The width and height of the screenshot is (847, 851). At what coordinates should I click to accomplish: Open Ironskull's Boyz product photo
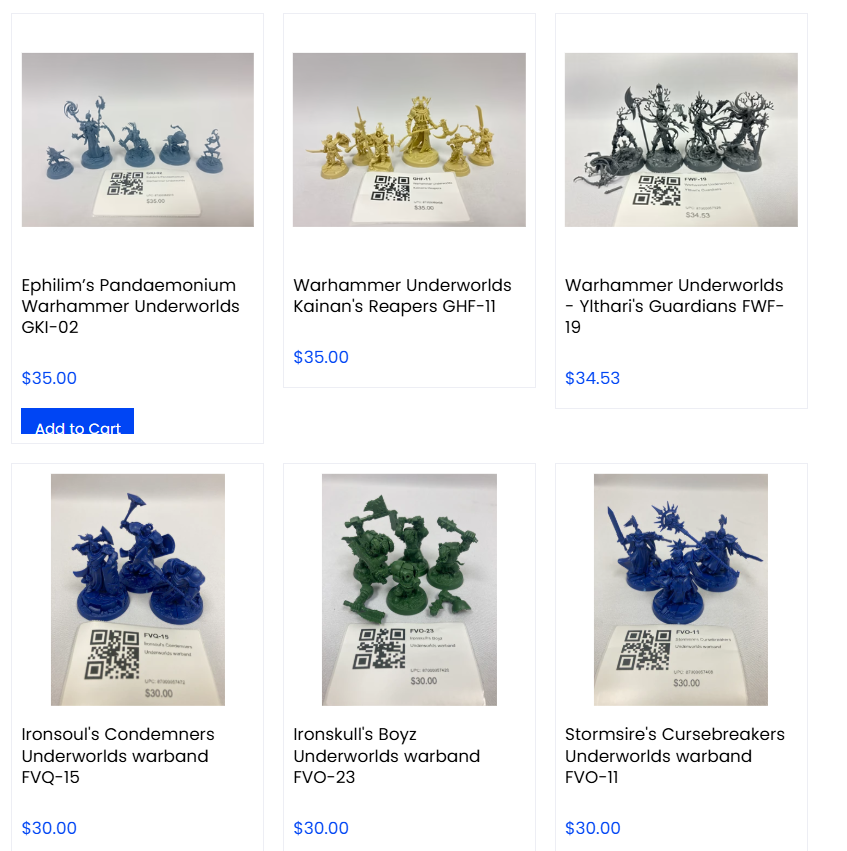tap(409, 590)
